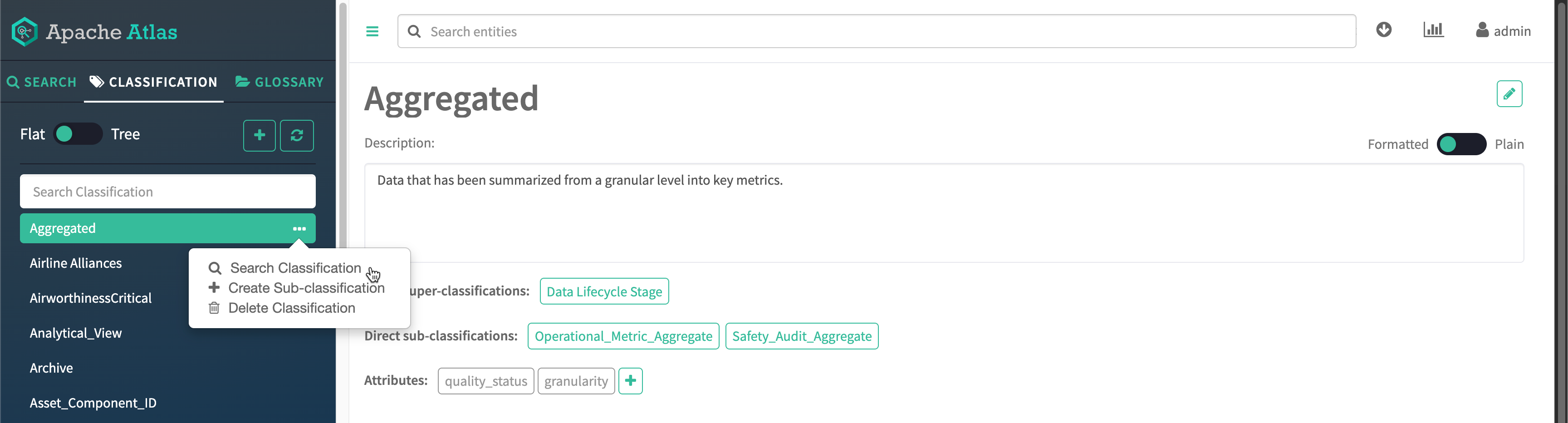
Task: Click the downloads arrow icon
Action: [x=1383, y=30]
